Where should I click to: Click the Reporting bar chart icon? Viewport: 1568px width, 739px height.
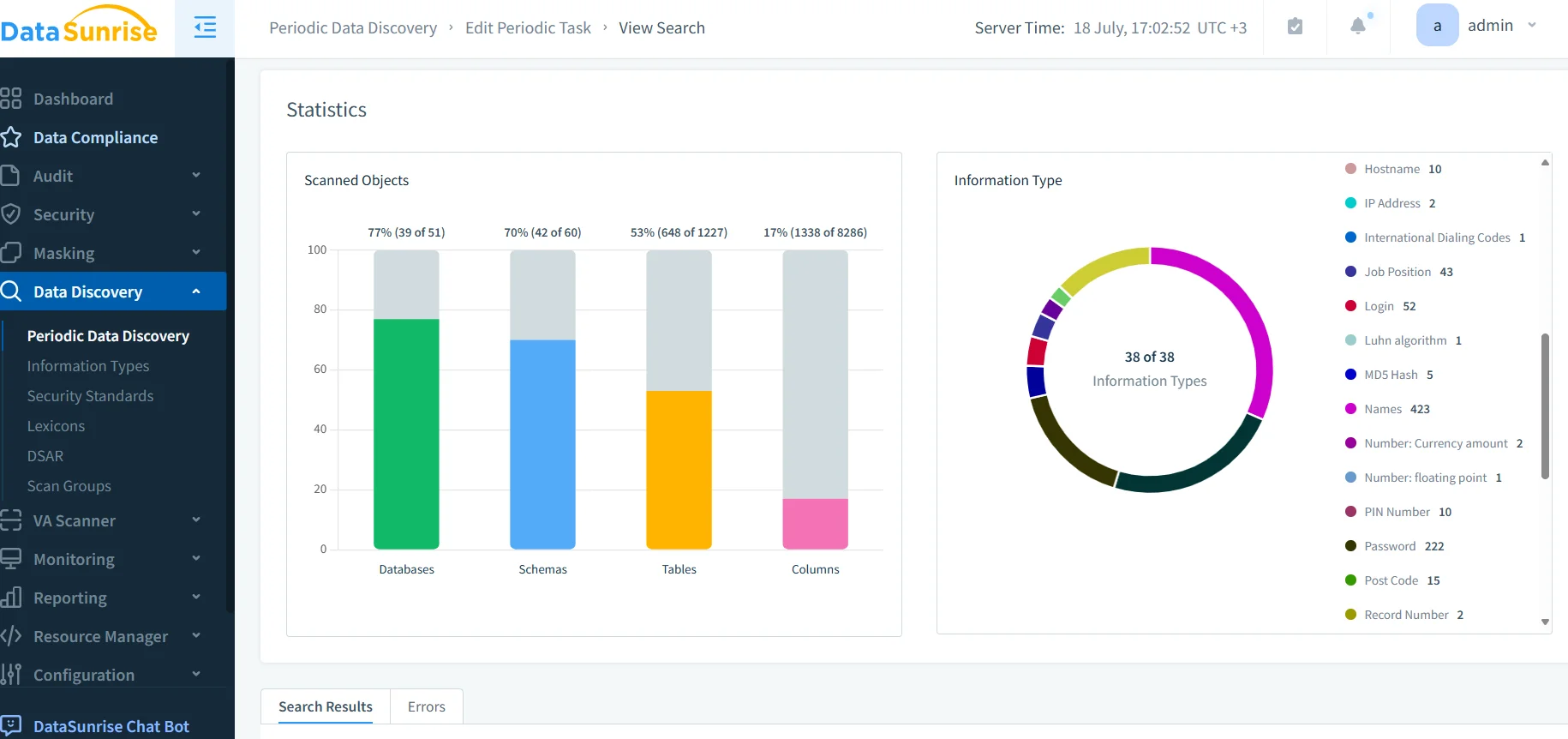pos(11,598)
